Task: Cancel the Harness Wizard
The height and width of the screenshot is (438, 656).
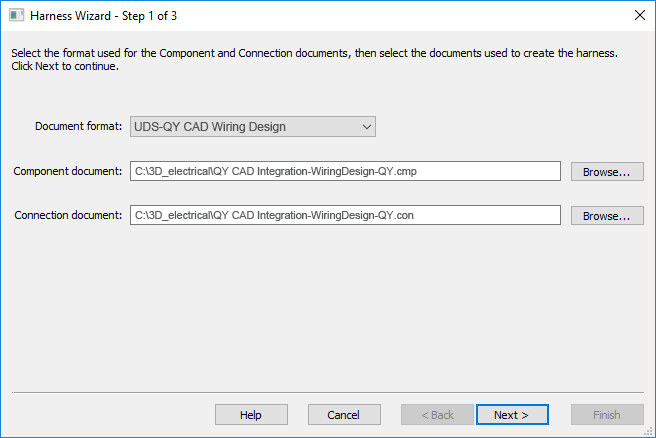Action: pos(343,415)
